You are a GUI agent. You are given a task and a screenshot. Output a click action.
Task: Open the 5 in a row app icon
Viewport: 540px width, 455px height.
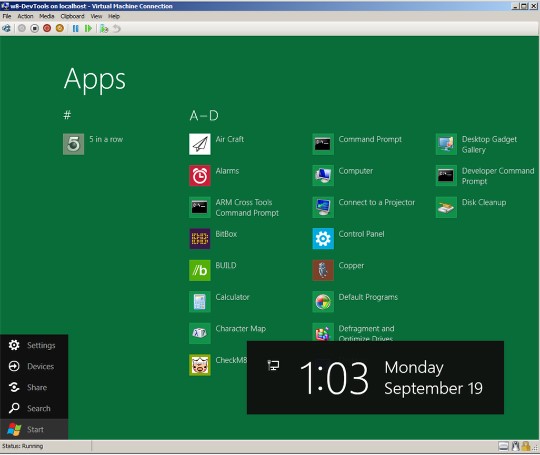coord(73,144)
